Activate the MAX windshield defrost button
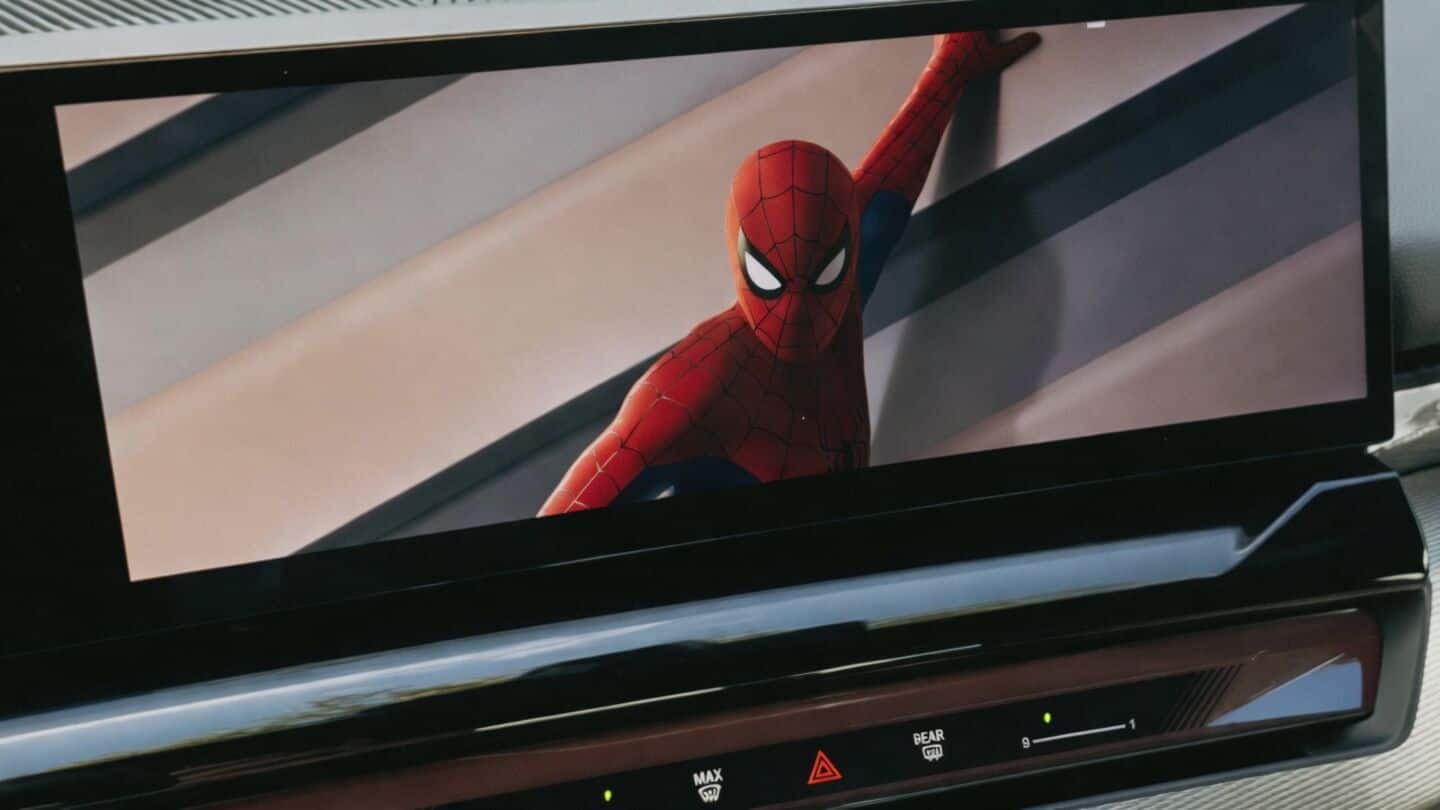This screenshot has height=810, width=1440. pos(708,787)
